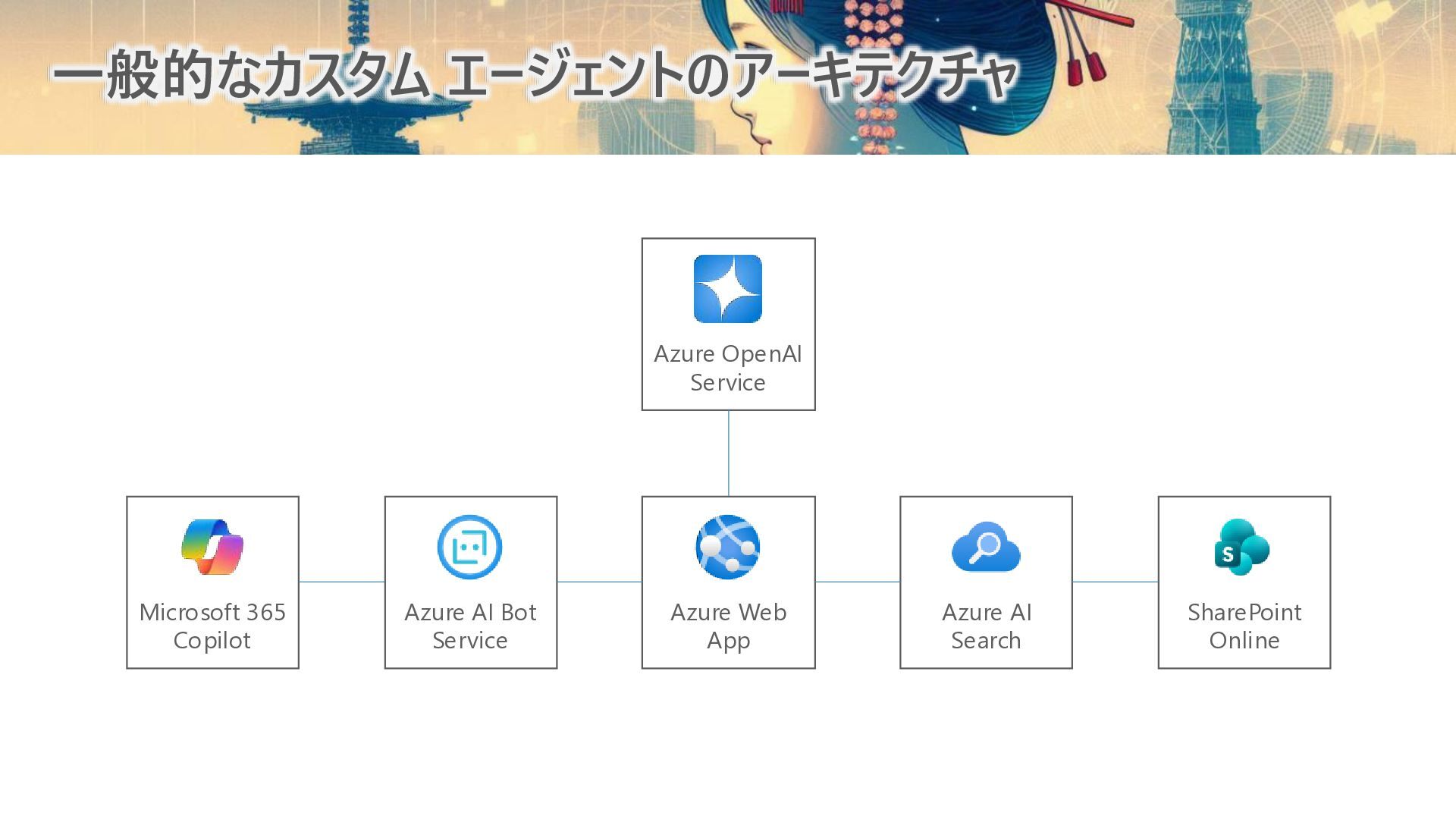
Task: Click the Azure AI Search cloud icon
Action: (x=986, y=547)
